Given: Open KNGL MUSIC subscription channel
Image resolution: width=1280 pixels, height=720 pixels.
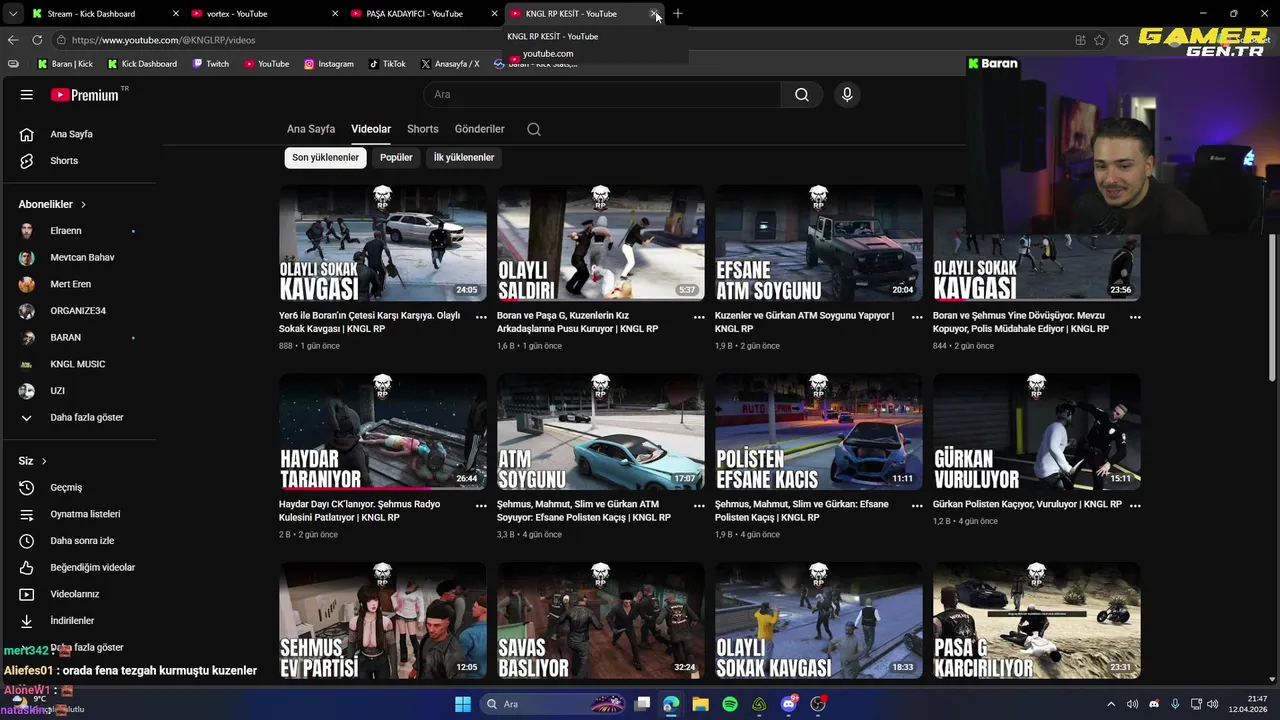Looking at the screenshot, I should coord(79,364).
